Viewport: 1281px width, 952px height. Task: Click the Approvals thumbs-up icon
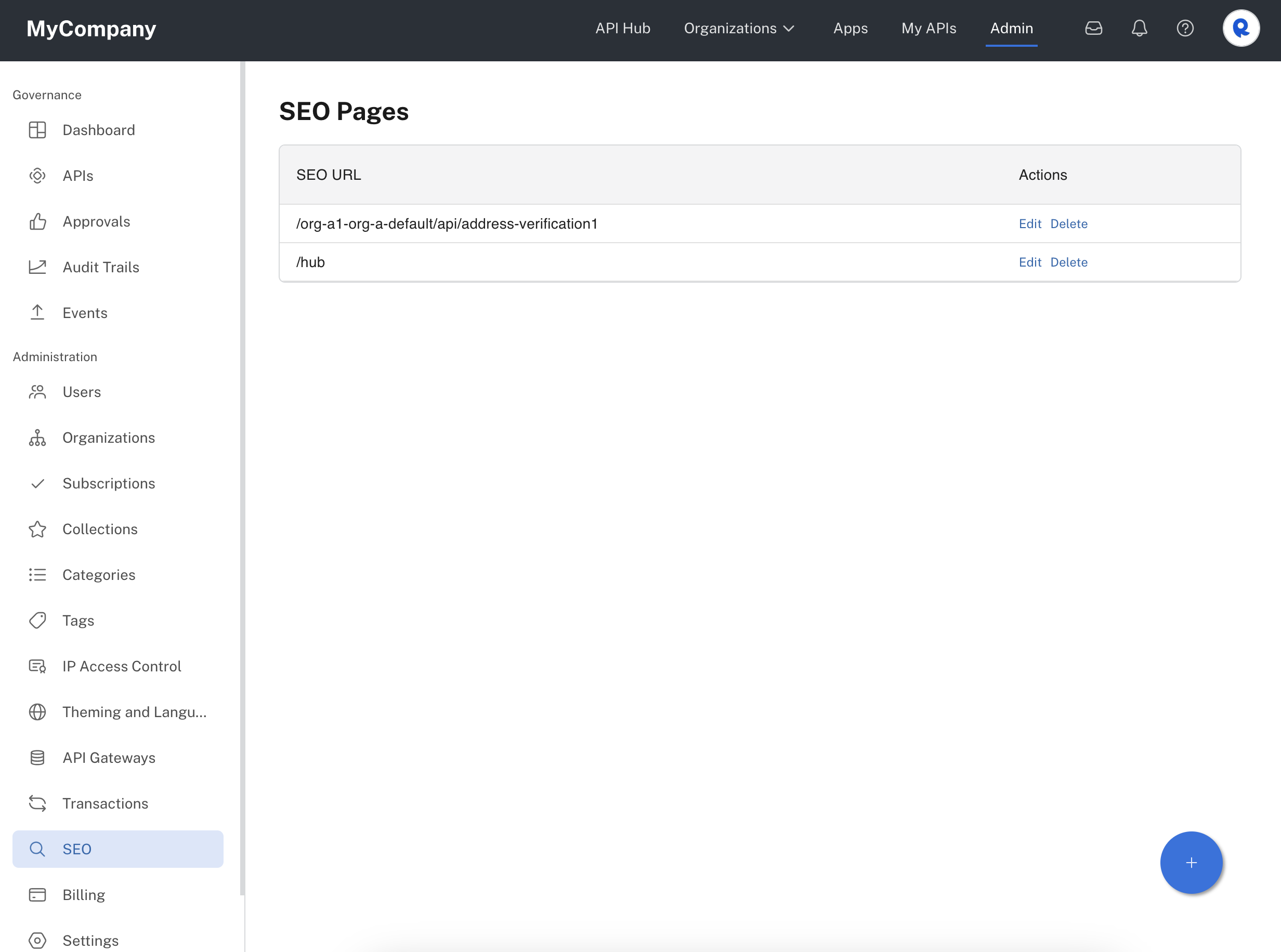[x=37, y=222]
